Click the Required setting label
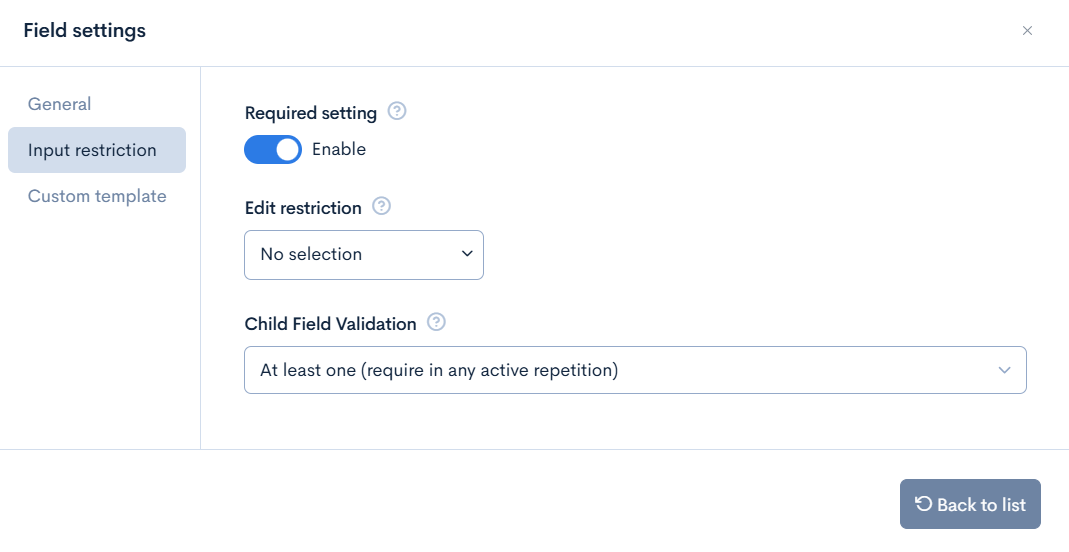 pos(311,112)
